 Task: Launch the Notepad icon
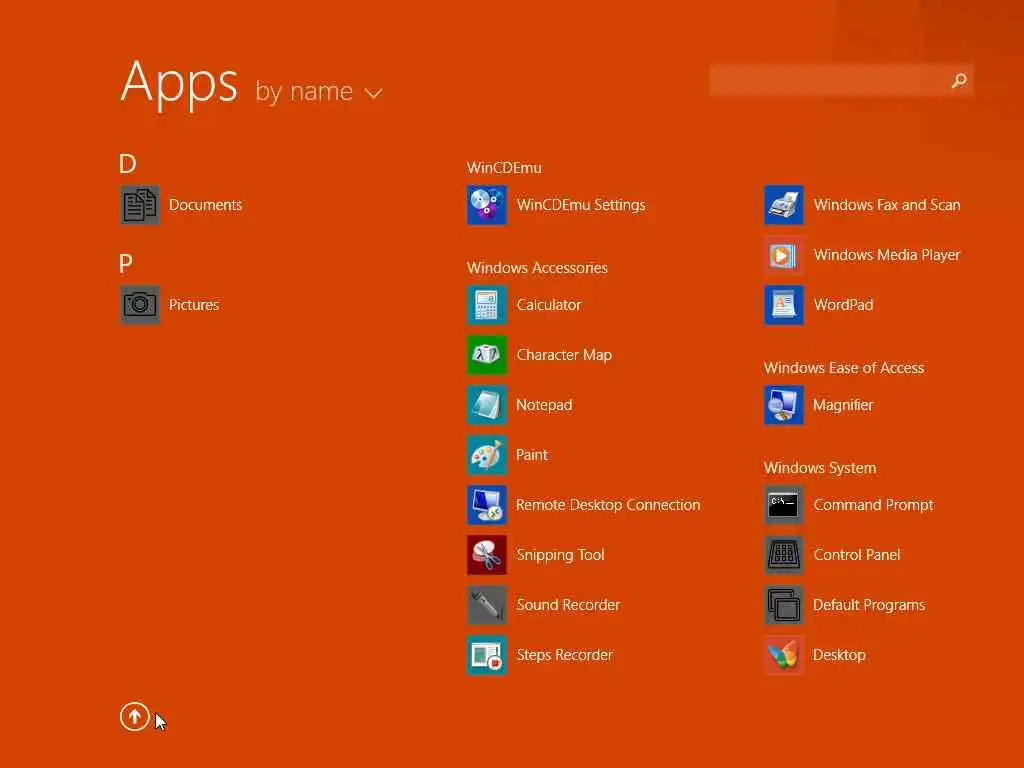point(487,405)
